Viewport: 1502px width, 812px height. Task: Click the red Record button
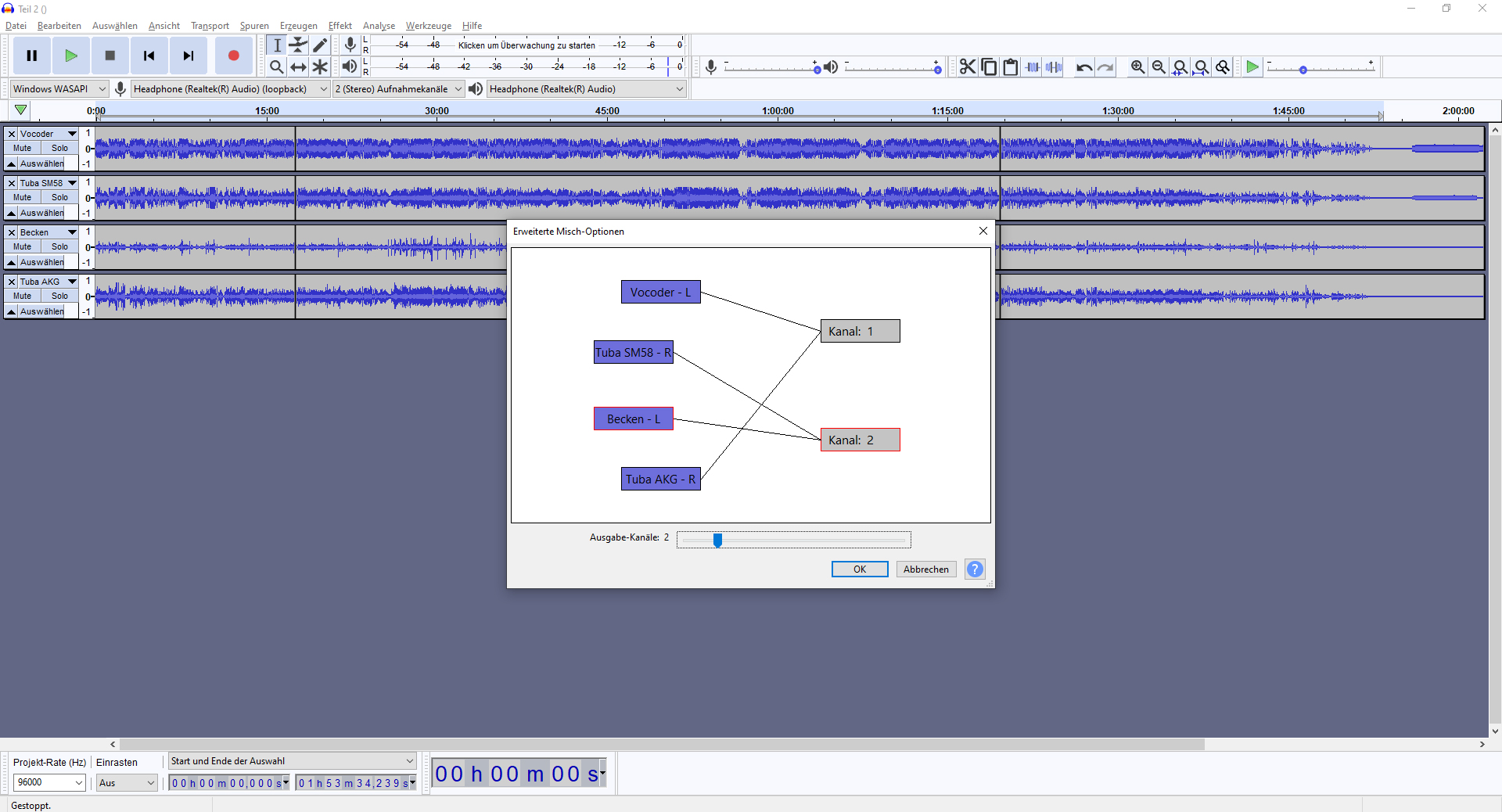tap(233, 56)
